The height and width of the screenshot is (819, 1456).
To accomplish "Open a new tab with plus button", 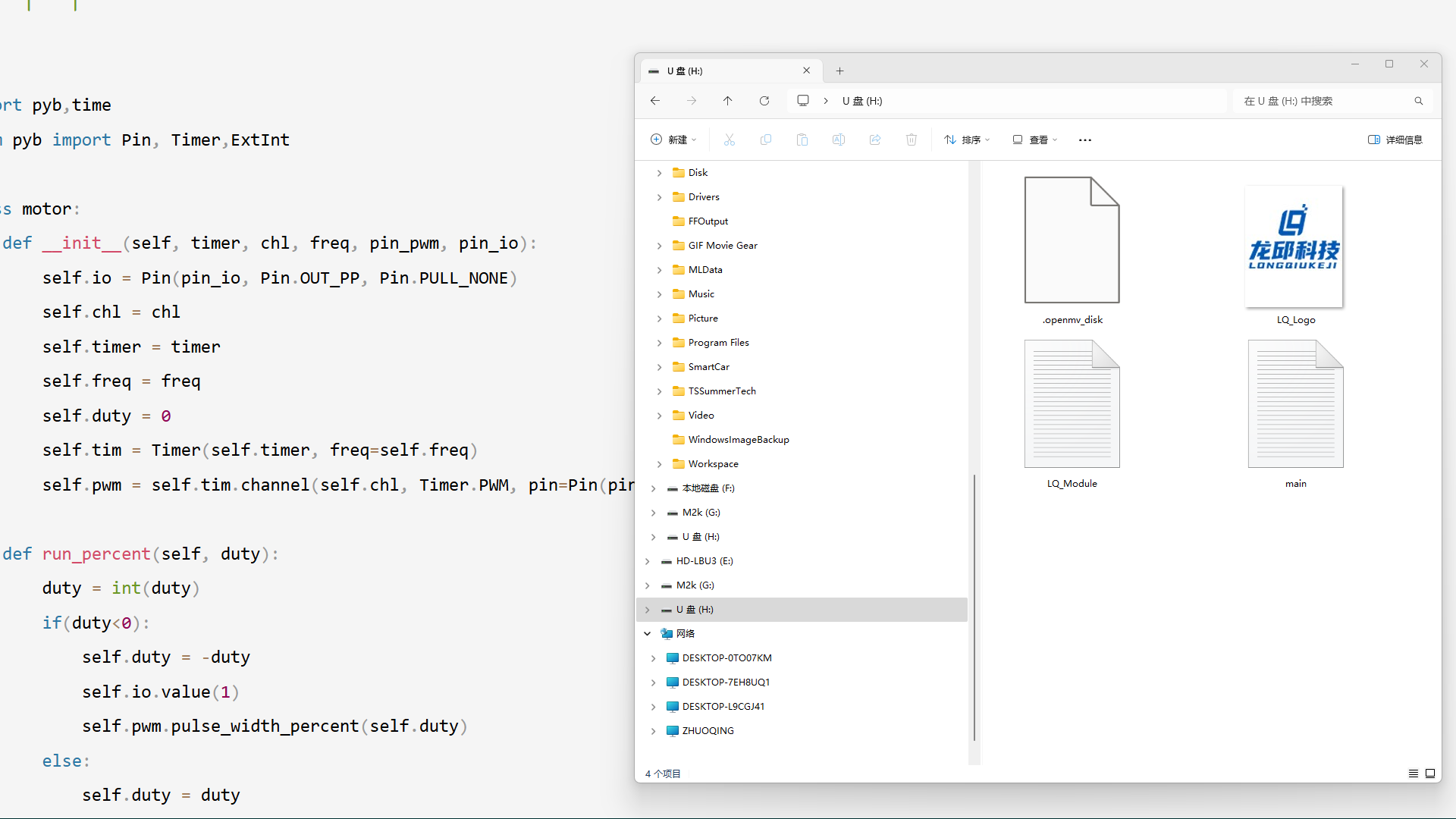I will [x=839, y=71].
